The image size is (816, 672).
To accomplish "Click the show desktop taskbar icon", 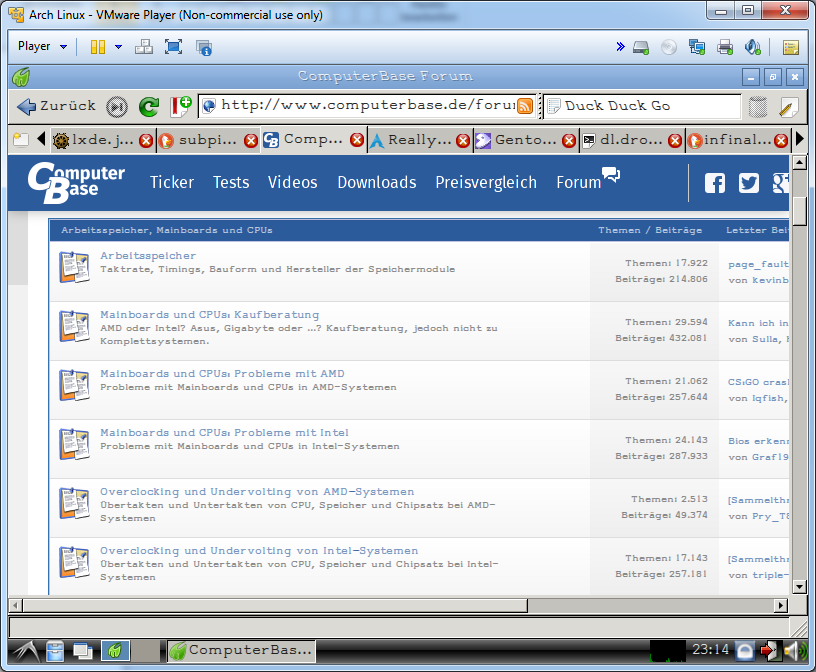I will (x=82, y=651).
